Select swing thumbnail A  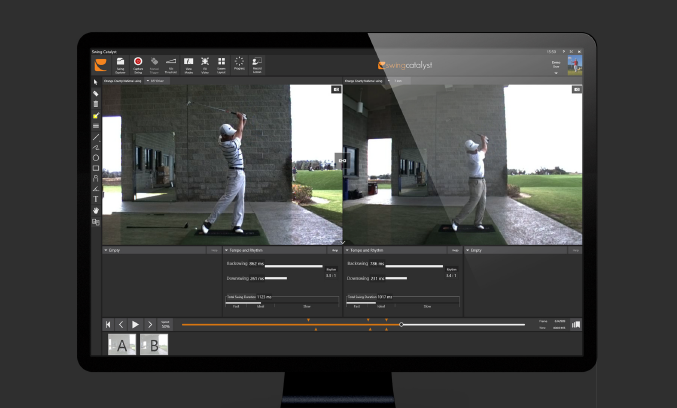122,345
